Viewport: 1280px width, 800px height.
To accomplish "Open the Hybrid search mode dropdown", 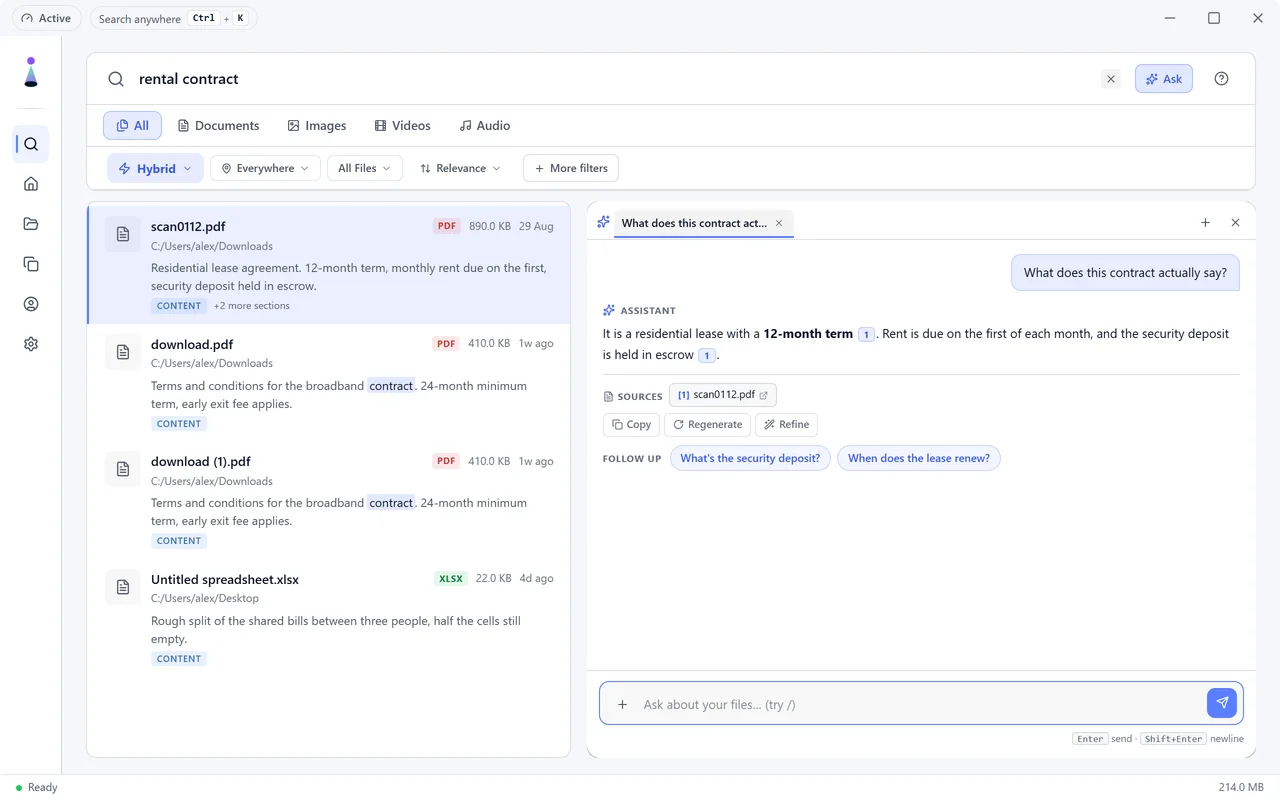I will coord(155,168).
